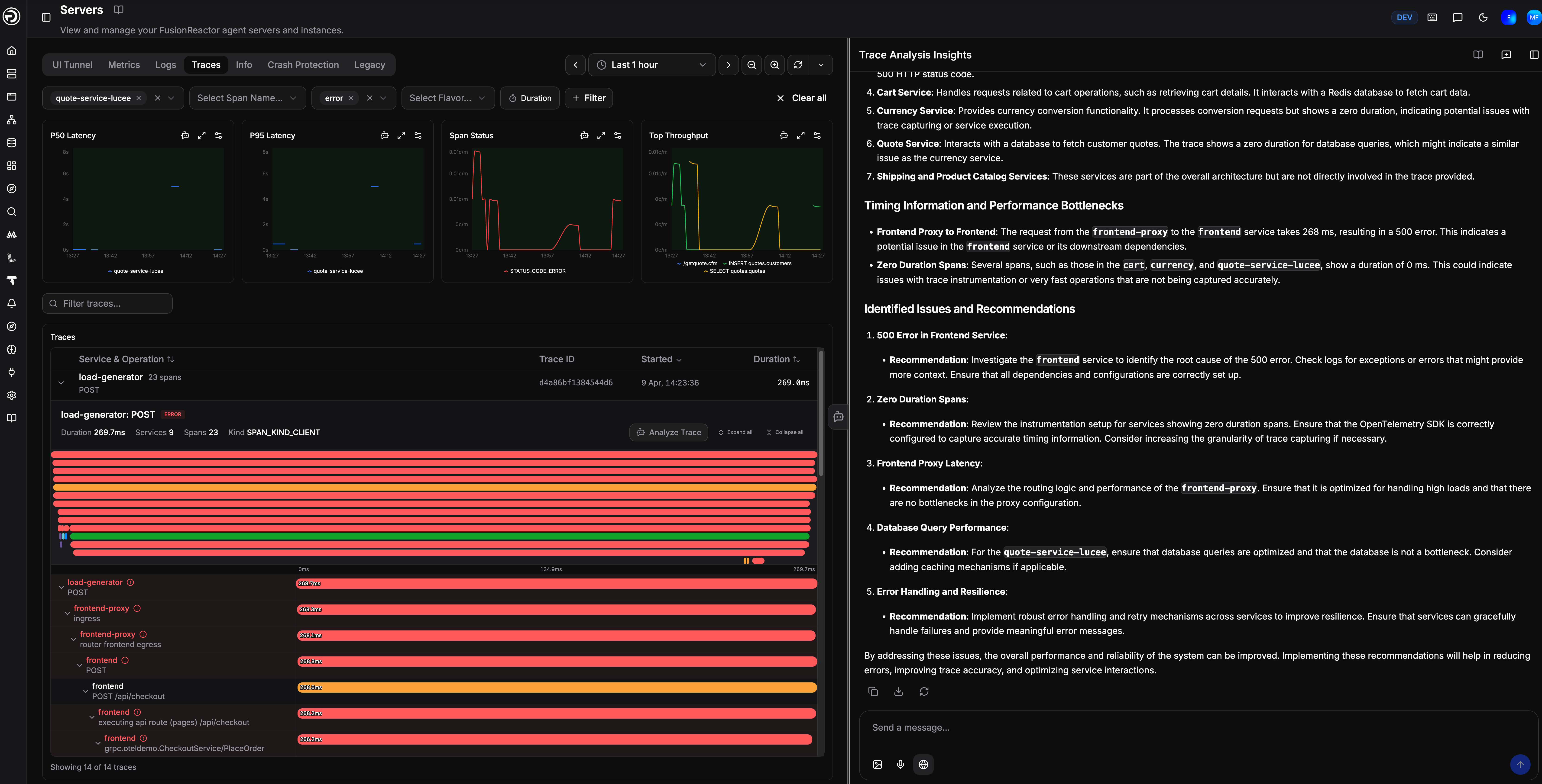1542x784 pixels.
Task: Toggle the sidebar panel next to Servers
Action: [46, 17]
